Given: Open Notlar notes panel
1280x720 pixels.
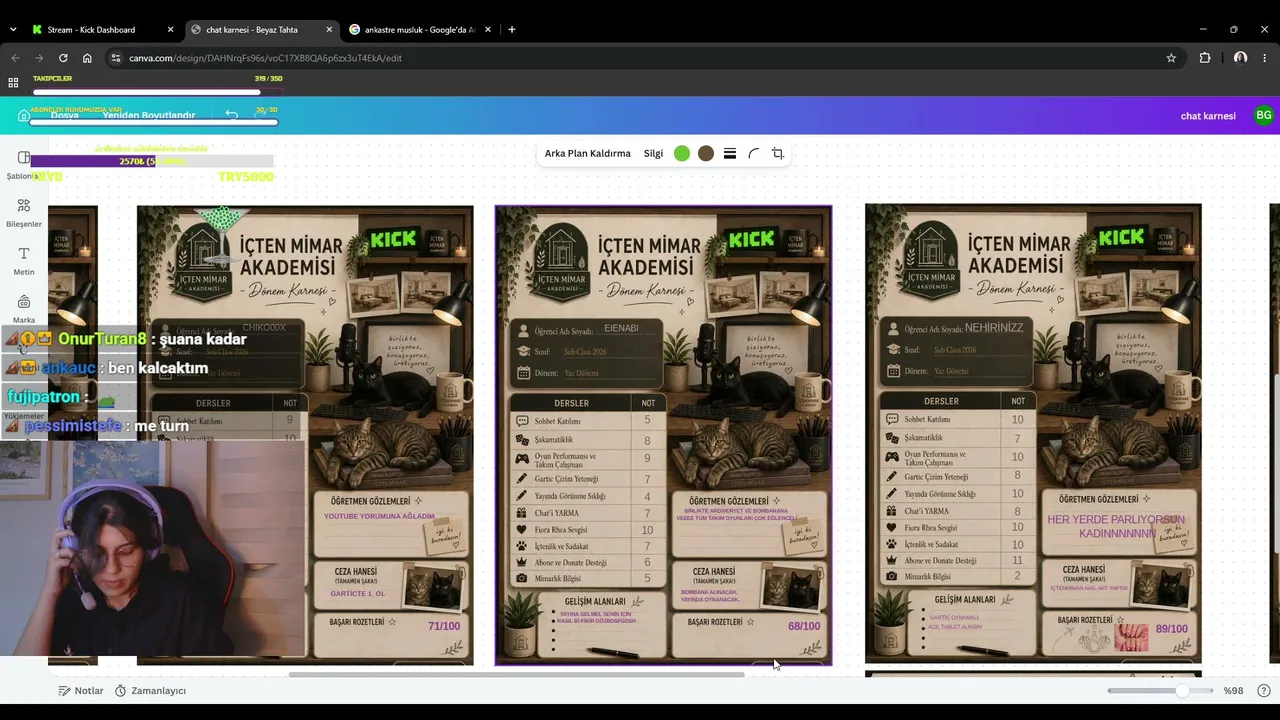Looking at the screenshot, I should point(80,691).
